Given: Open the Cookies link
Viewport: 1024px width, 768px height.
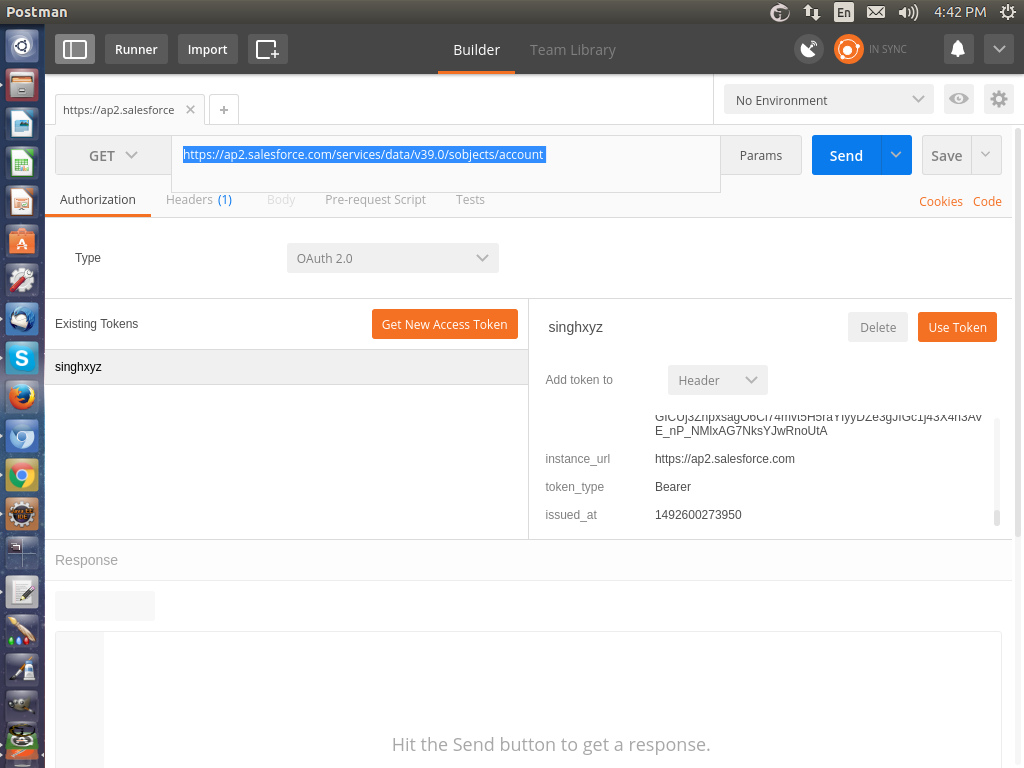Looking at the screenshot, I should [940, 202].
